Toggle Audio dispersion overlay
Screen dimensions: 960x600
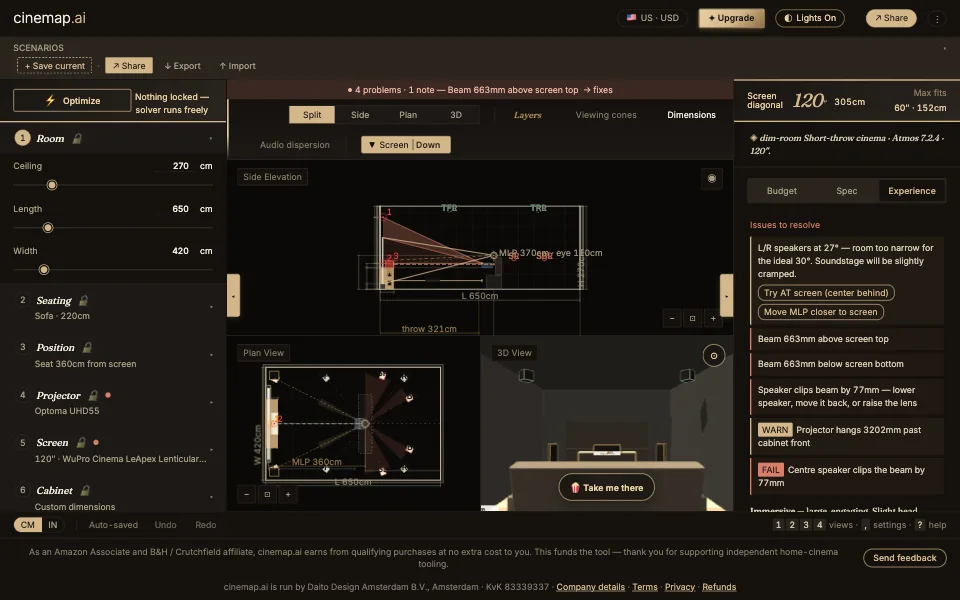click(x=294, y=144)
